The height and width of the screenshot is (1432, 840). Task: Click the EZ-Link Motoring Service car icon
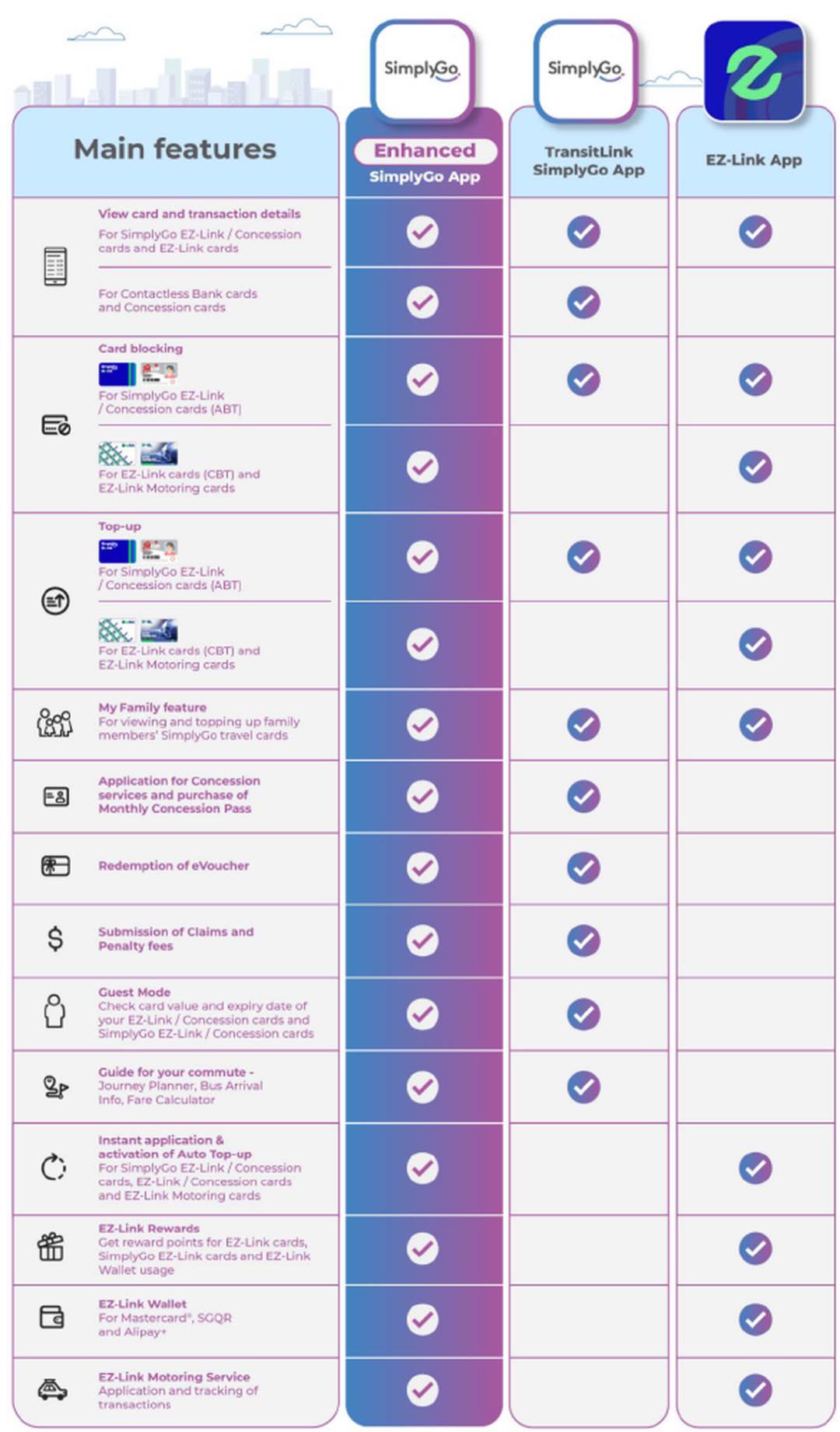point(52,1389)
